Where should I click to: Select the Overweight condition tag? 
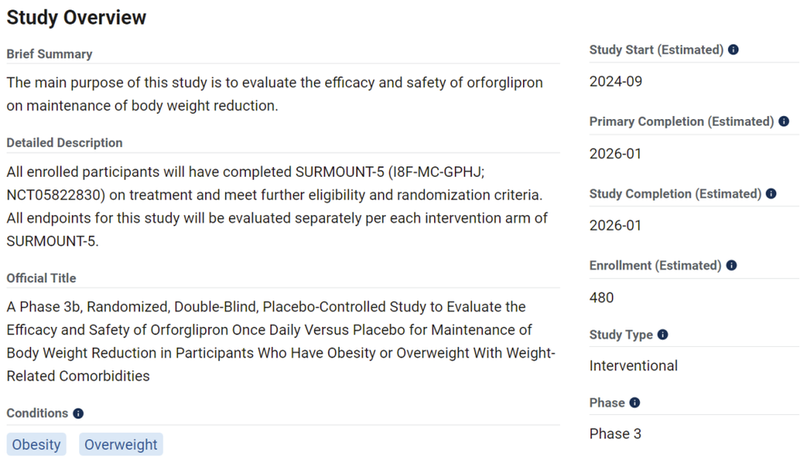click(x=120, y=444)
